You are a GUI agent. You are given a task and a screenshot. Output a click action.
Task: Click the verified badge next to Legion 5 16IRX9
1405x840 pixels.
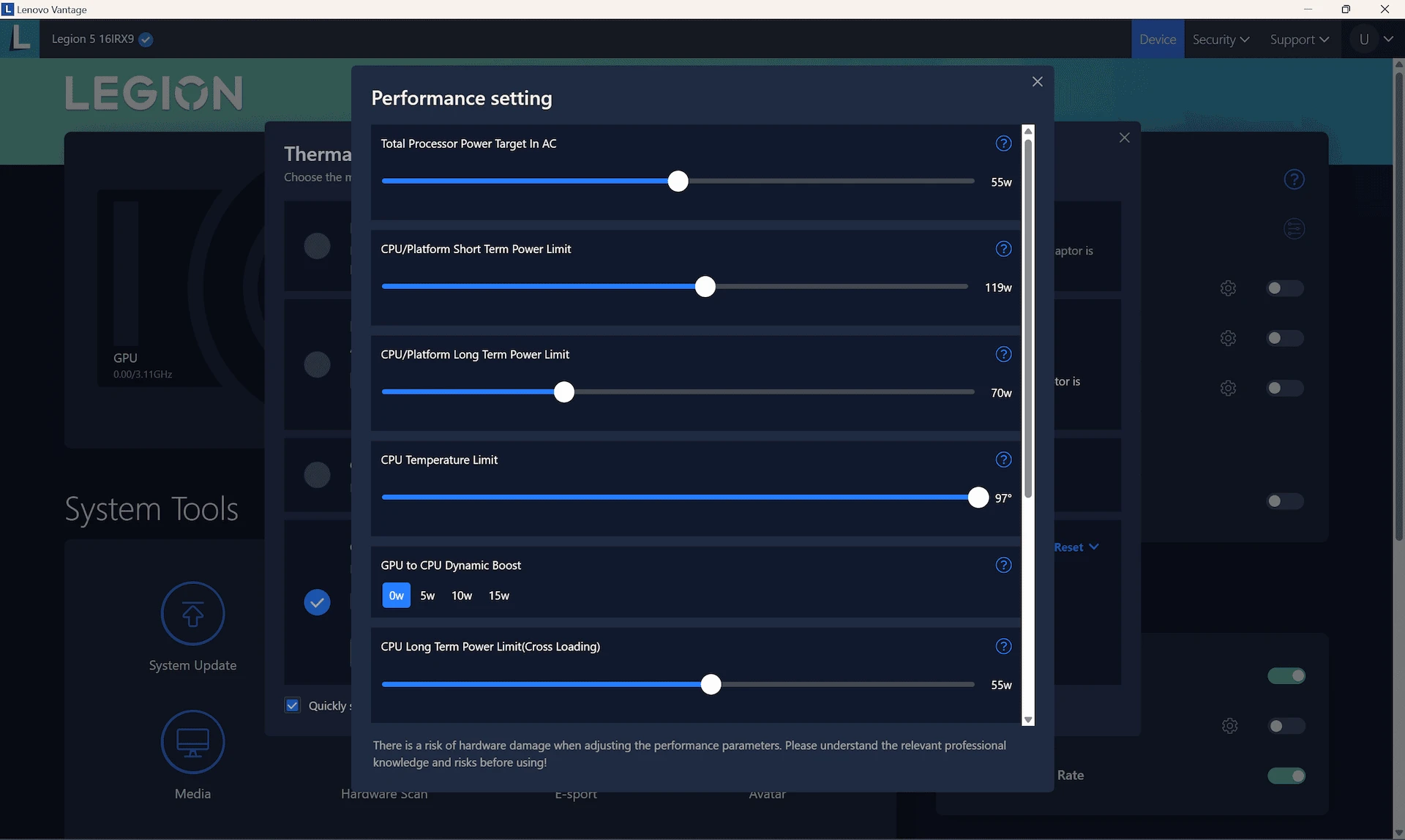(146, 40)
